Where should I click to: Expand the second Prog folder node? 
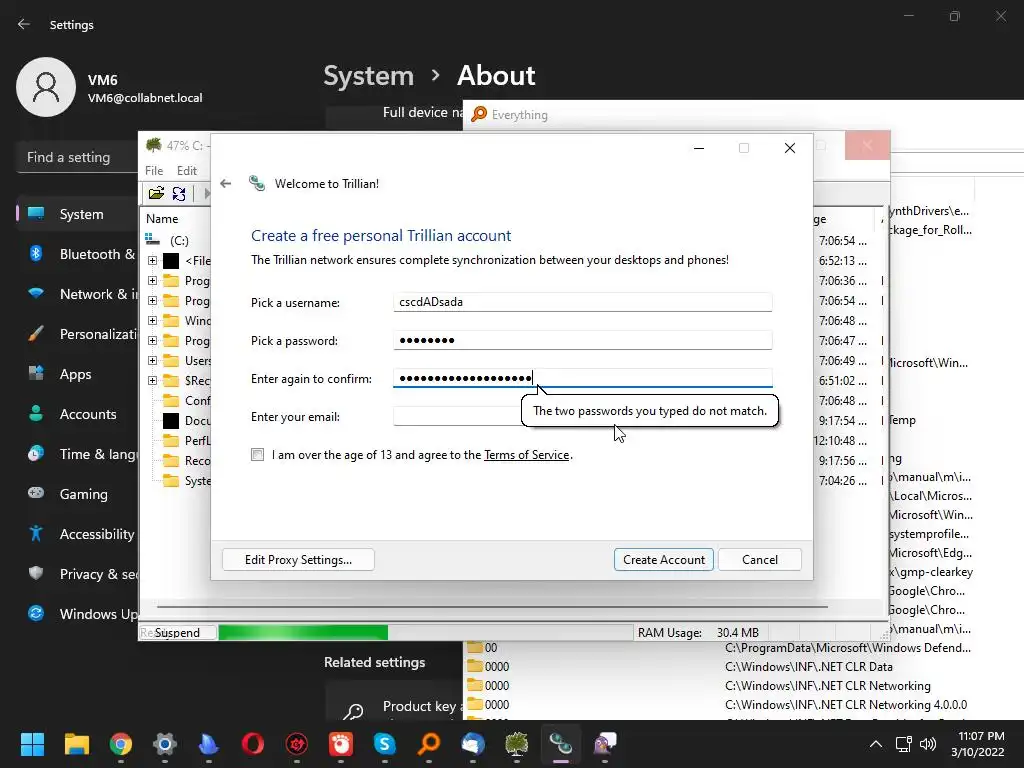tap(152, 300)
